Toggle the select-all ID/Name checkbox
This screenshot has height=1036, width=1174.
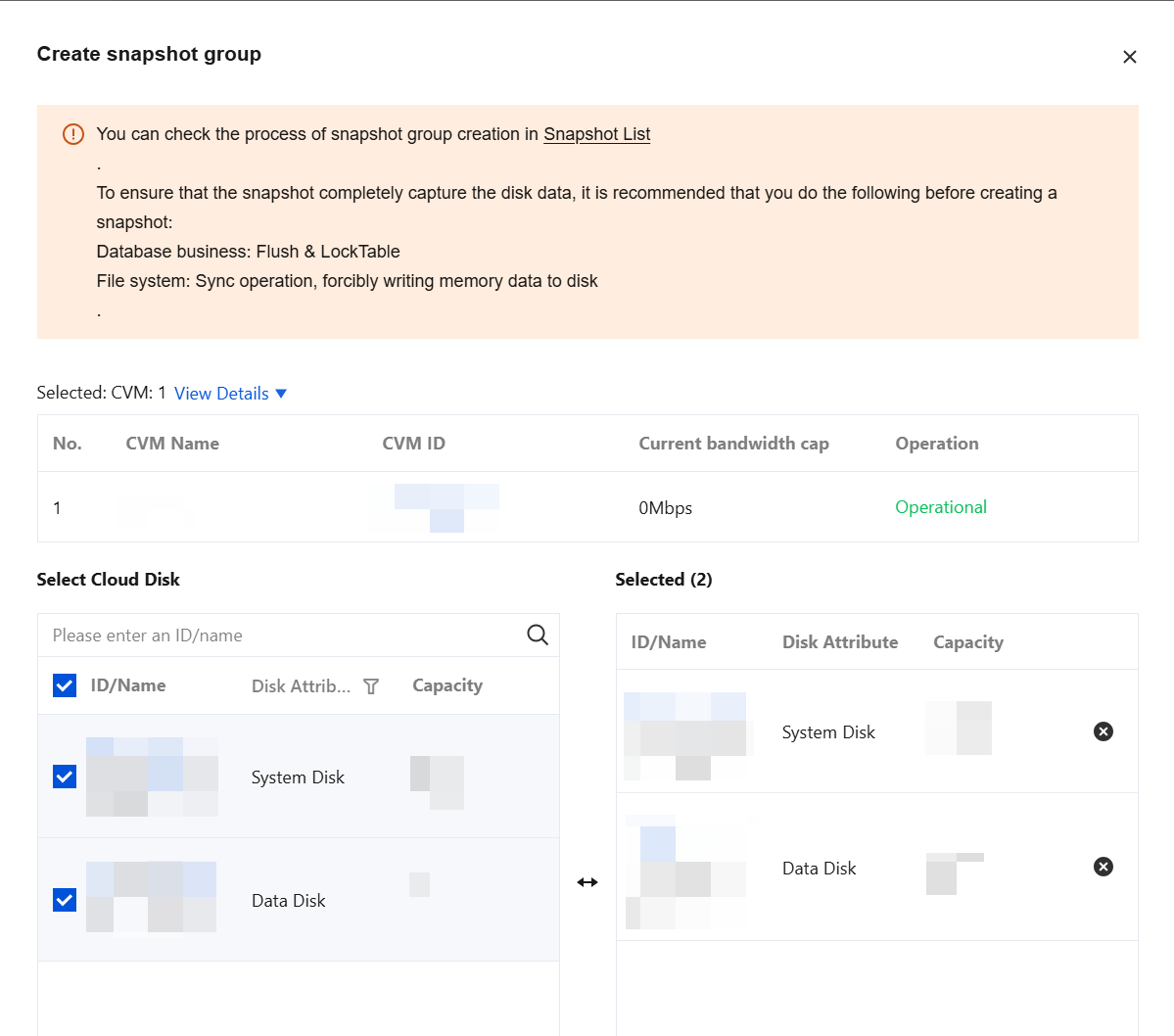pyautogui.click(x=65, y=684)
